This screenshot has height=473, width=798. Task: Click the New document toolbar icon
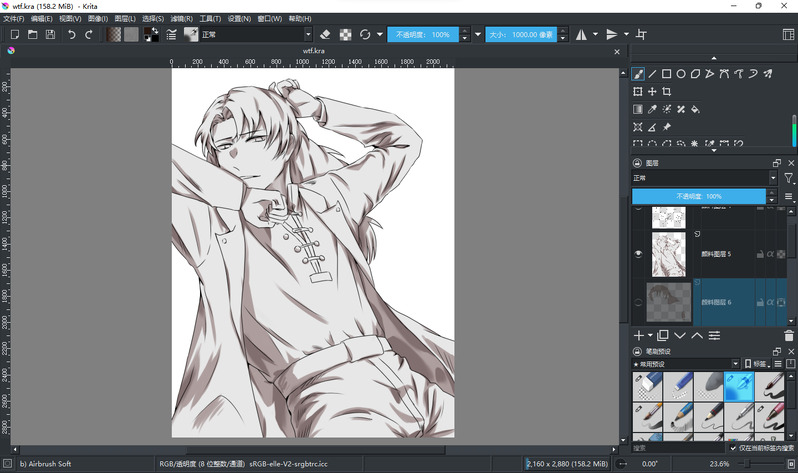coord(15,35)
